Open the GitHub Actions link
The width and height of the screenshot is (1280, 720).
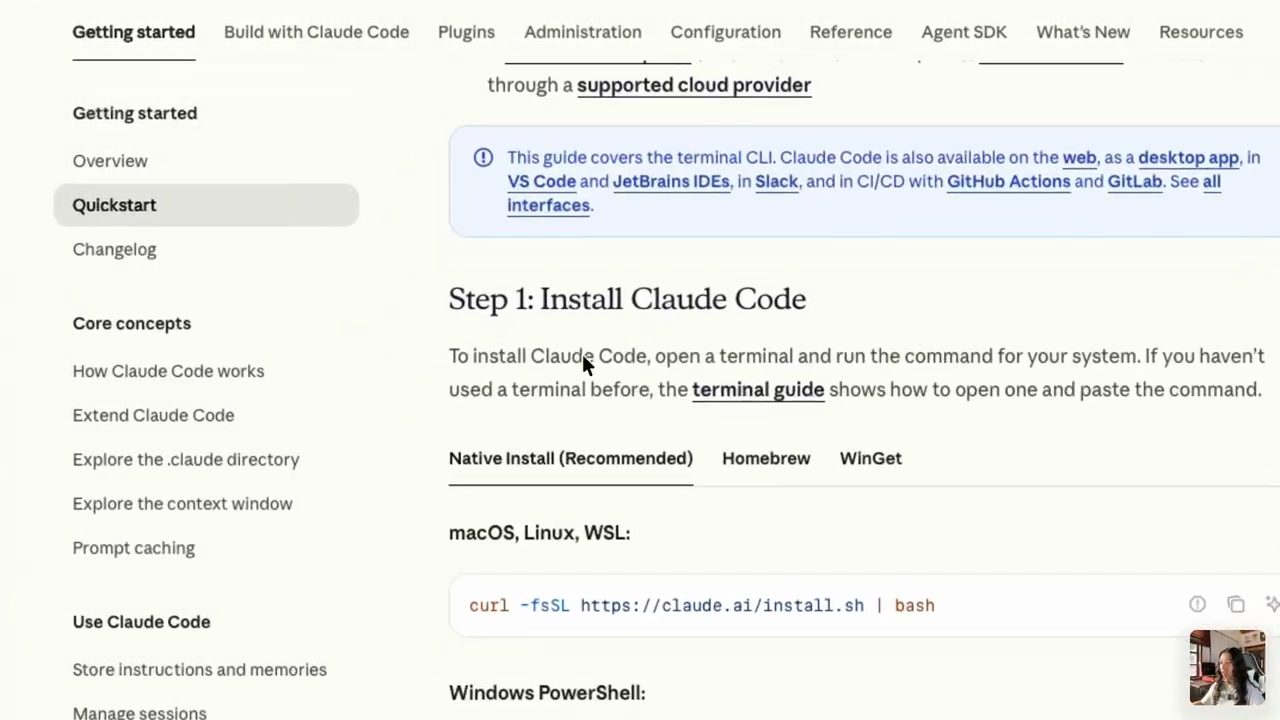pyautogui.click(x=1009, y=181)
